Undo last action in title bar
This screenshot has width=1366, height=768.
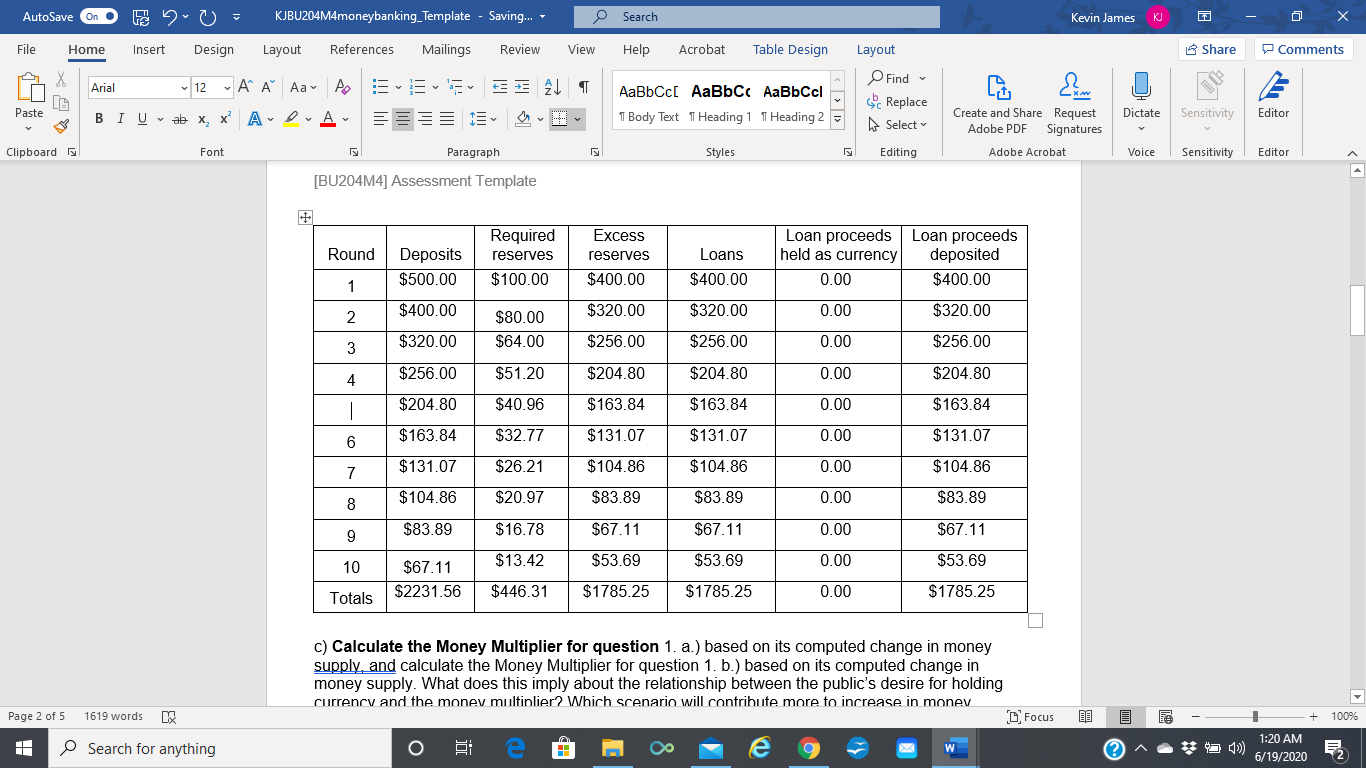tap(171, 17)
